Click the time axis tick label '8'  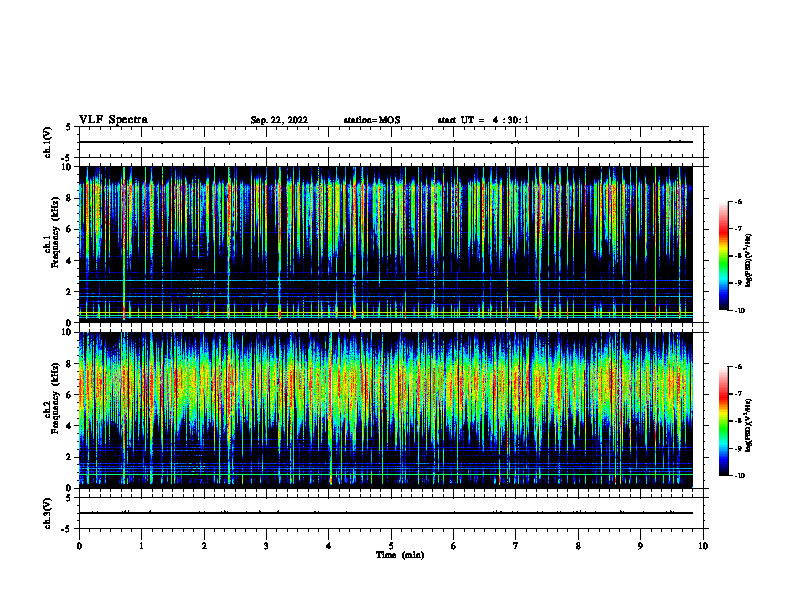click(578, 546)
